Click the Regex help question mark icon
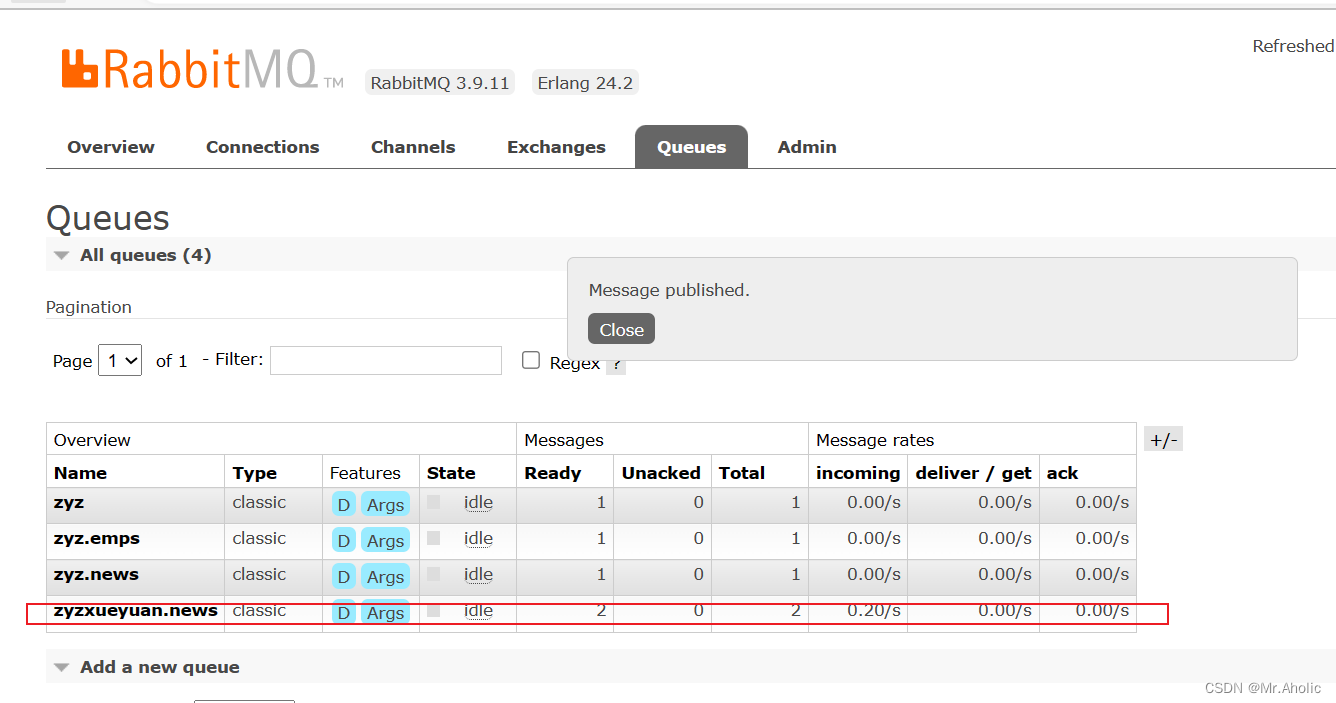The height and width of the screenshot is (703, 1336). tap(616, 364)
